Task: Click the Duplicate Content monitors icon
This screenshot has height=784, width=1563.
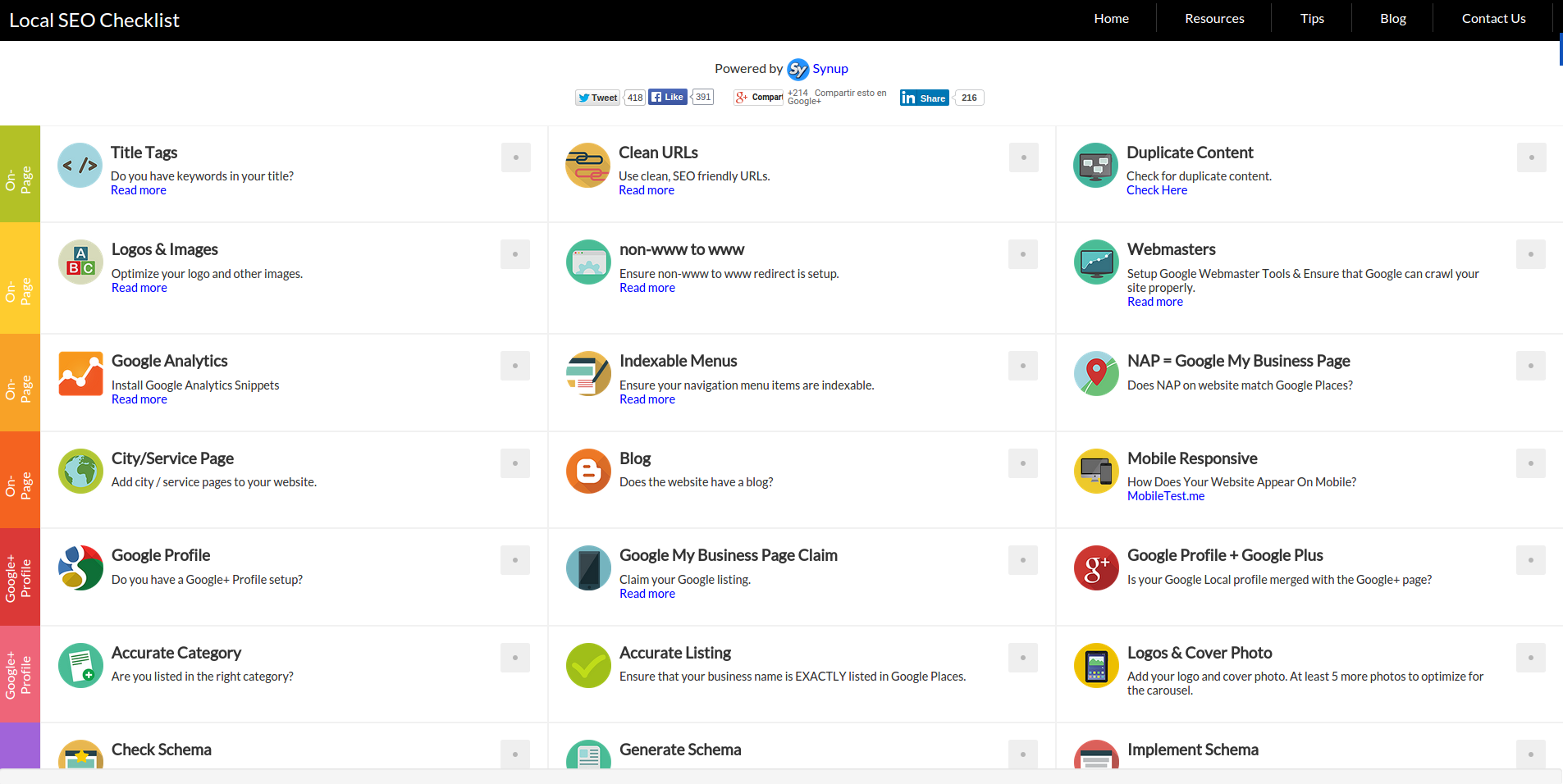Action: click(1096, 165)
